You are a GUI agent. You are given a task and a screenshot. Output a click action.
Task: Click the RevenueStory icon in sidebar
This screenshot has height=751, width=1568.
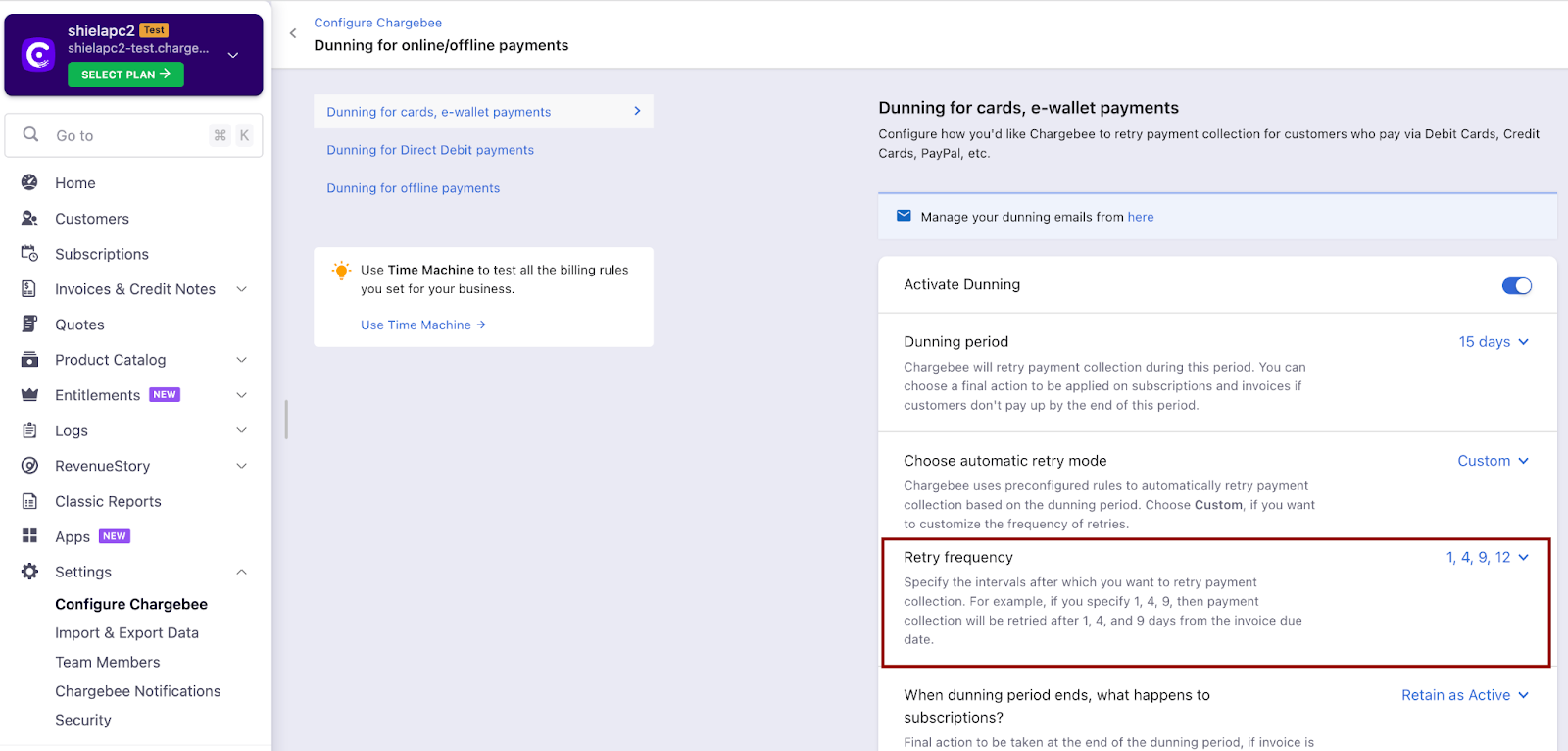29,466
